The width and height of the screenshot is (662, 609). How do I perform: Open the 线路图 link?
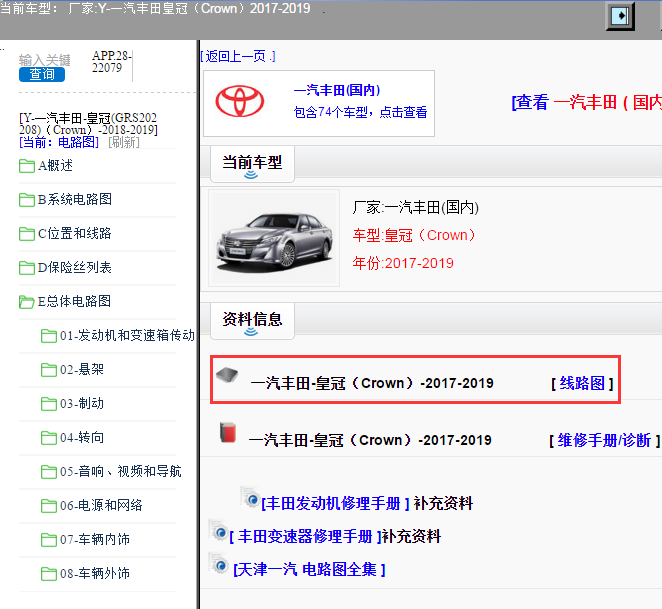582,383
